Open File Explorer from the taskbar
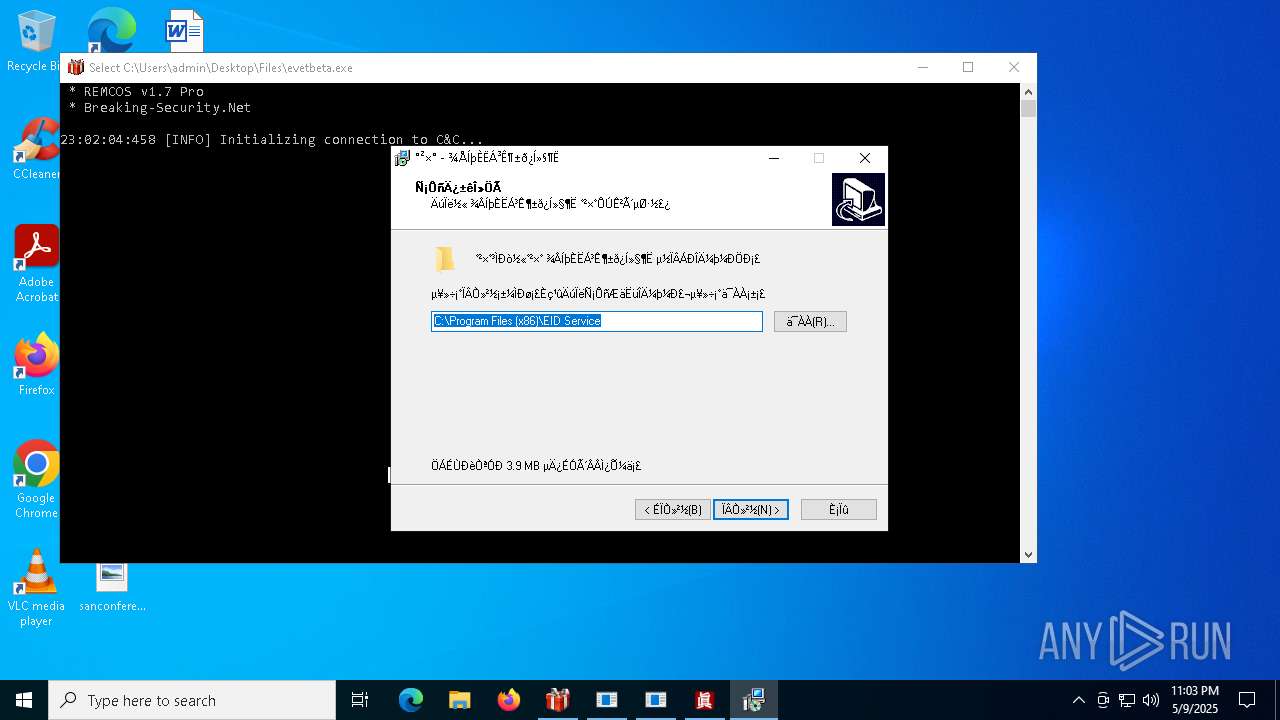This screenshot has width=1280, height=720. click(460, 700)
